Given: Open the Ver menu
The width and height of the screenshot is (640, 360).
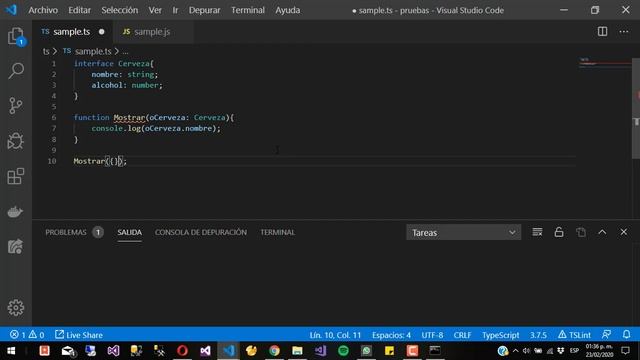Looking at the screenshot, I should tap(155, 10).
